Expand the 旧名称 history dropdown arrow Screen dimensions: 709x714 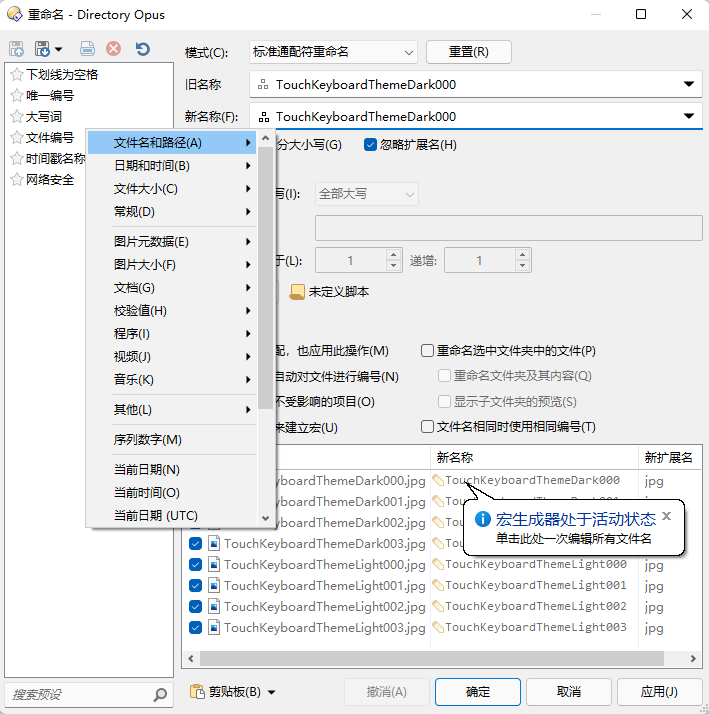click(689, 84)
